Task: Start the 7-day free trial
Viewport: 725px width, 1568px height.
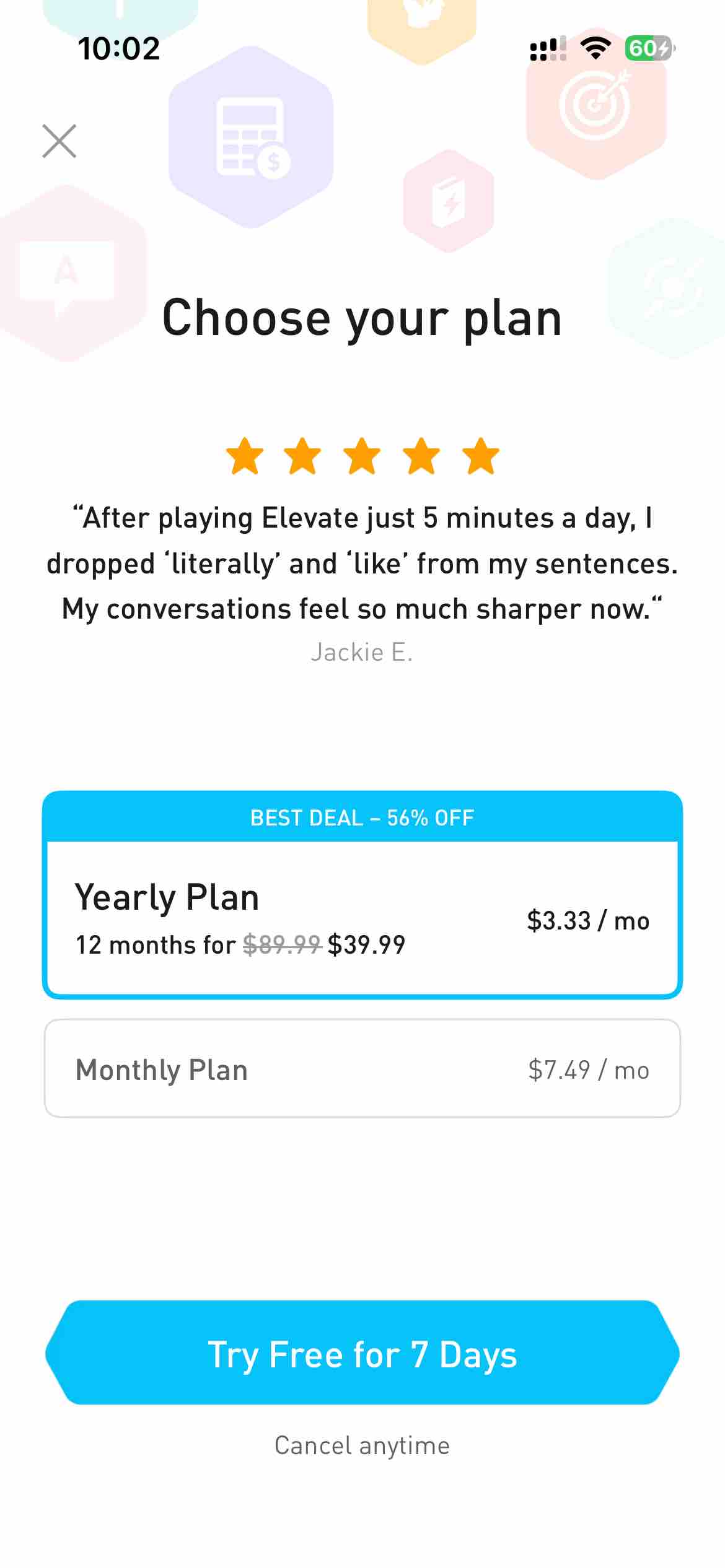Action: pos(362,1354)
